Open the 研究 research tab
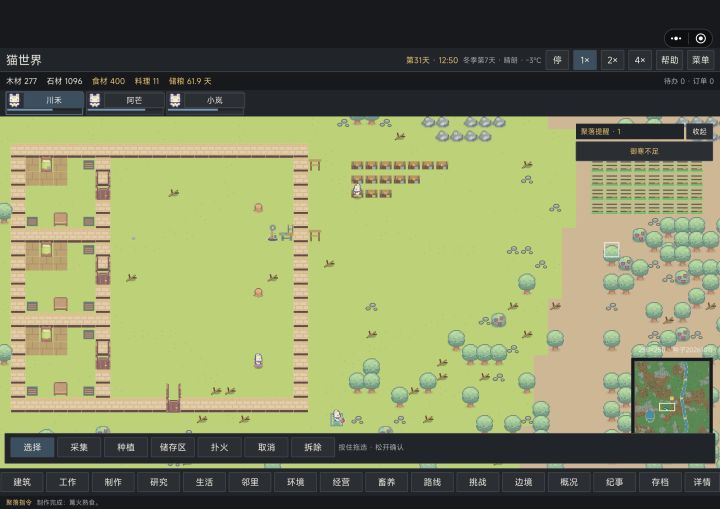This screenshot has width=720, height=509. point(159,482)
